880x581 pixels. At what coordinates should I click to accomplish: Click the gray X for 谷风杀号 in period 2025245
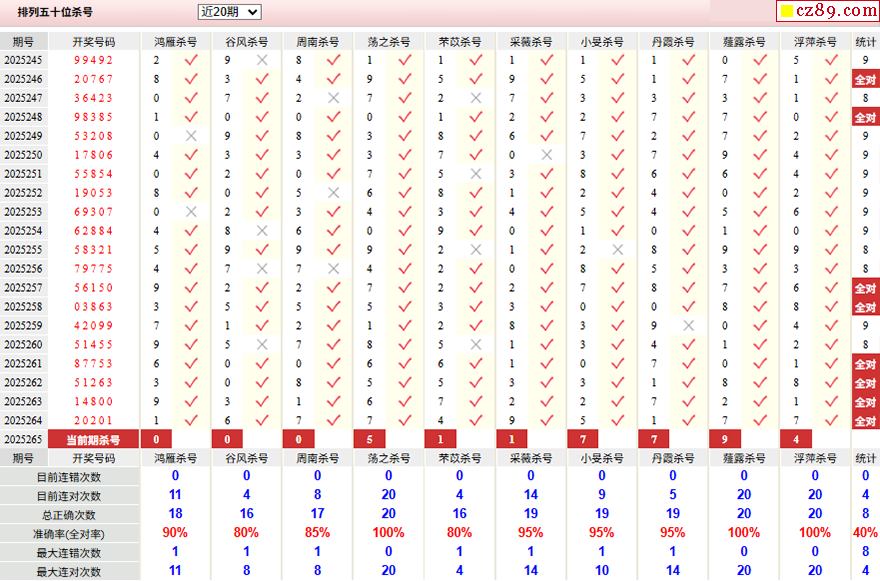click(x=263, y=60)
